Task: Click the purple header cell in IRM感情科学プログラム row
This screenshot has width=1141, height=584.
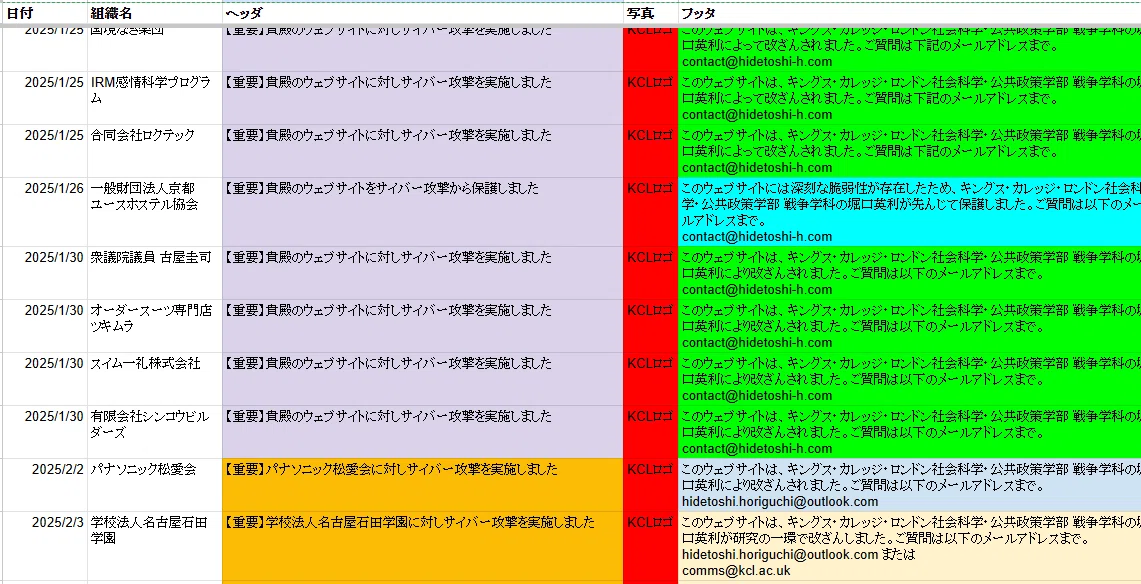Action: 422,98
